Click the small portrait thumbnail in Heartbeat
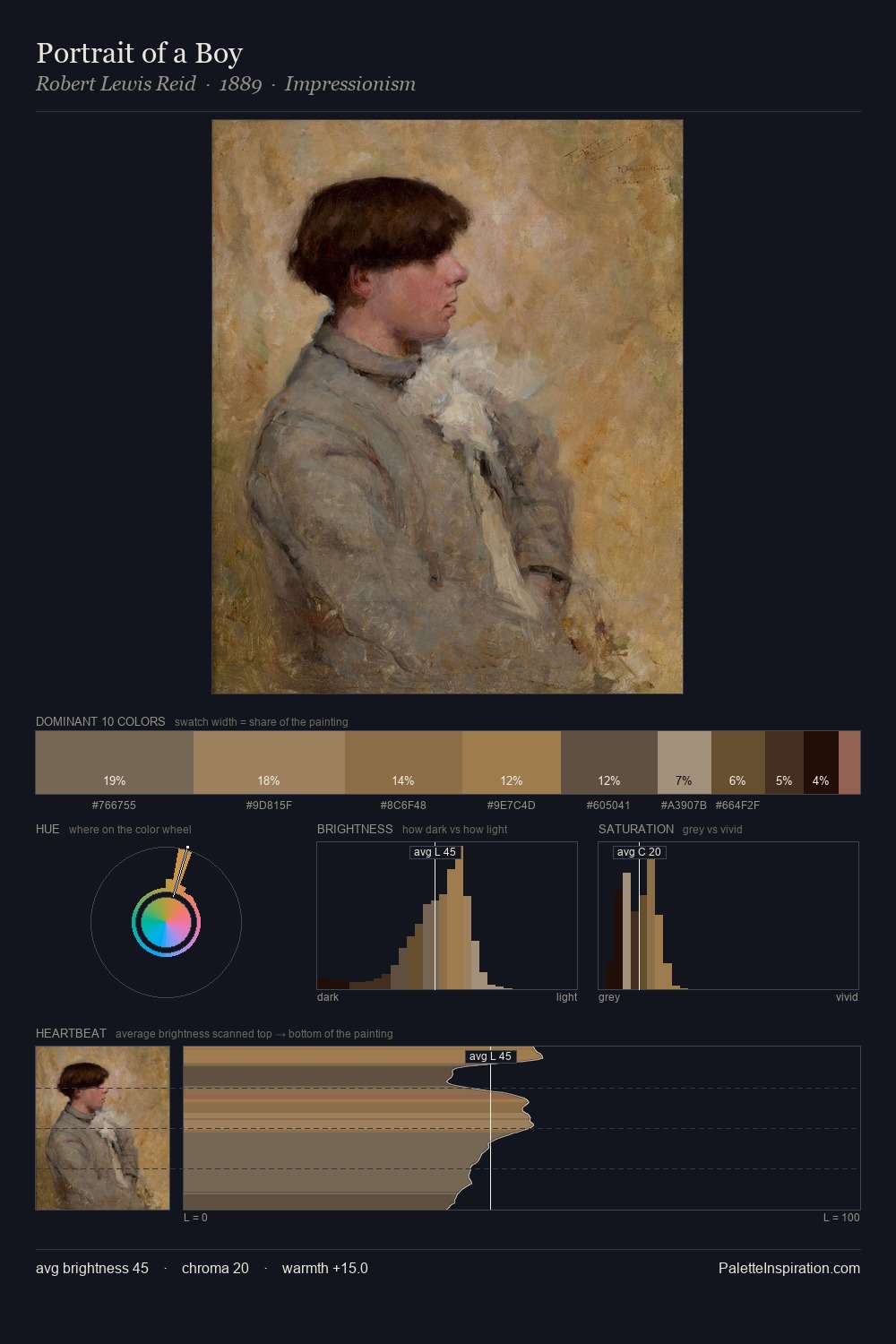The width and height of the screenshot is (896, 1344). [102, 1128]
